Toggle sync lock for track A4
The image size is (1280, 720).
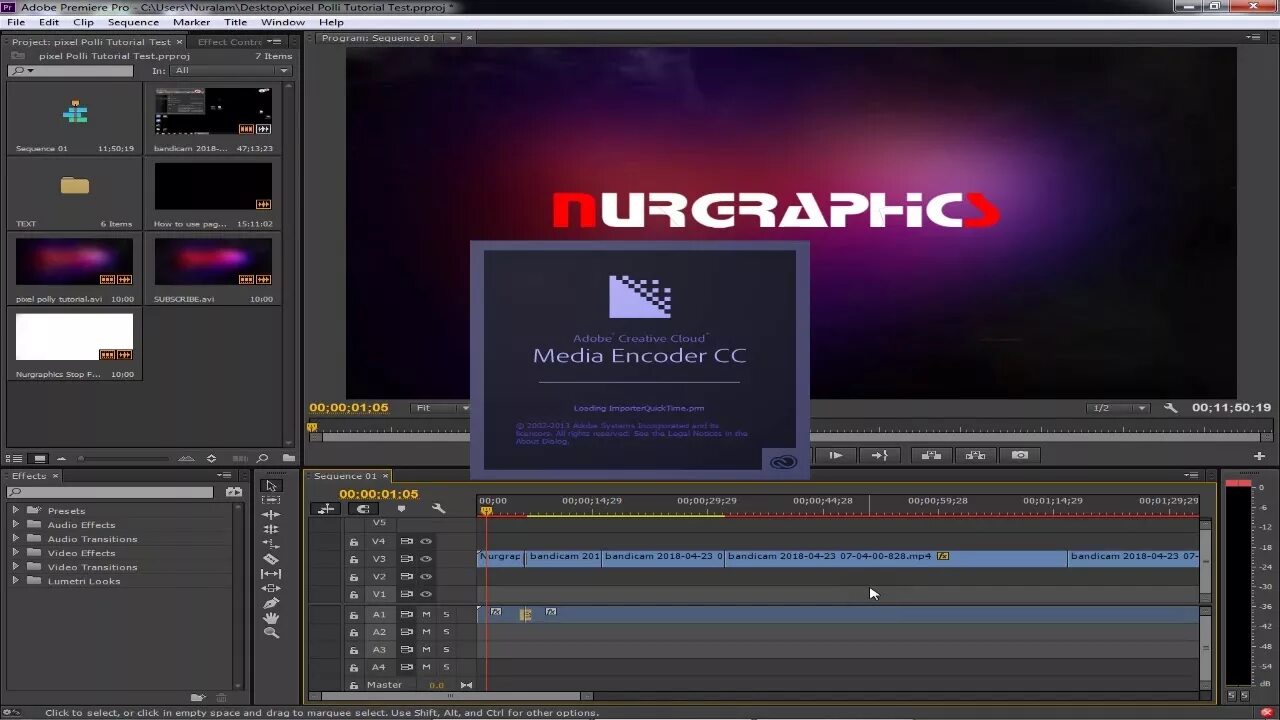[406, 667]
